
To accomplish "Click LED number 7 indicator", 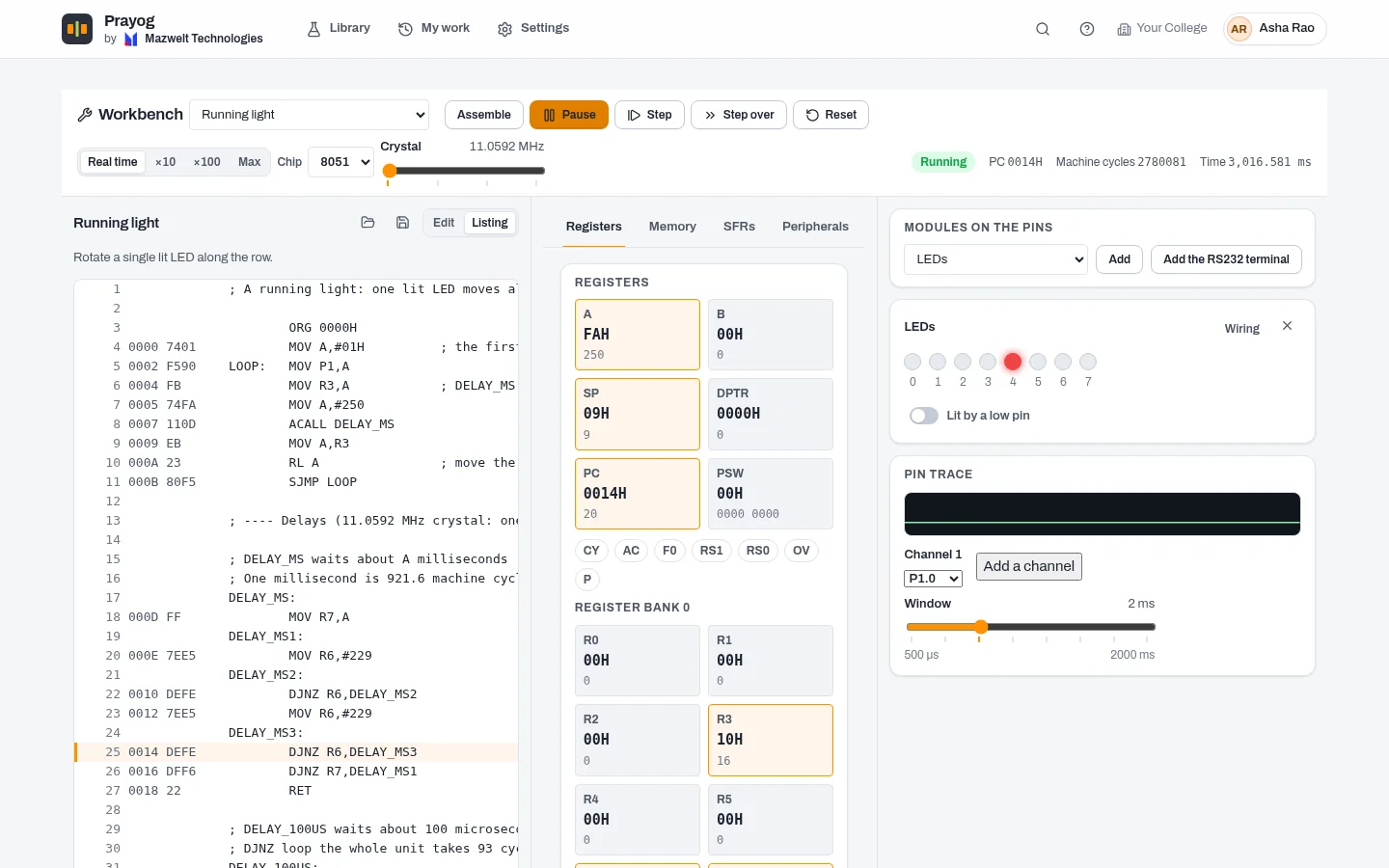I will coord(1088,362).
